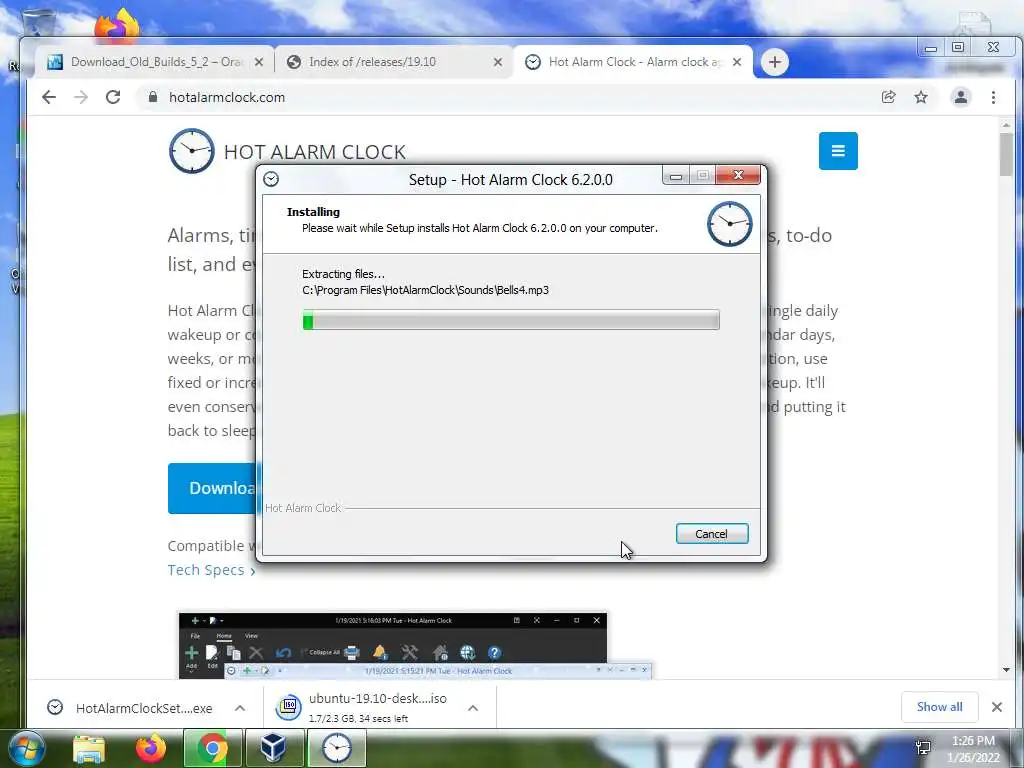
Task: Open Windows Explorer from the taskbar
Action: click(x=89, y=749)
